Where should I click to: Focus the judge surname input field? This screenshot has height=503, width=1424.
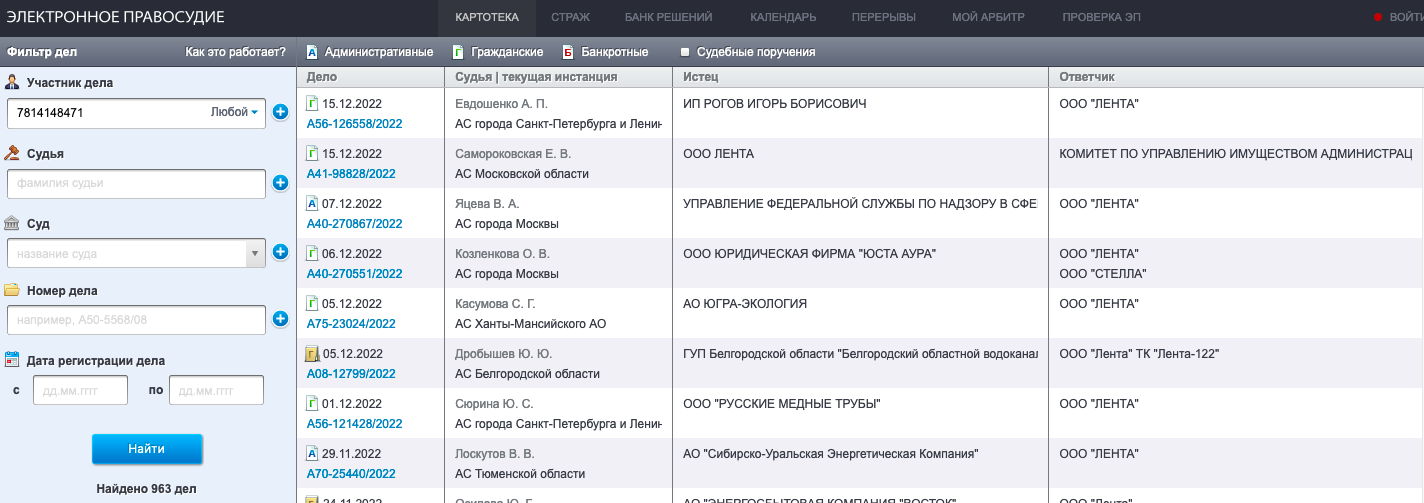(x=136, y=184)
